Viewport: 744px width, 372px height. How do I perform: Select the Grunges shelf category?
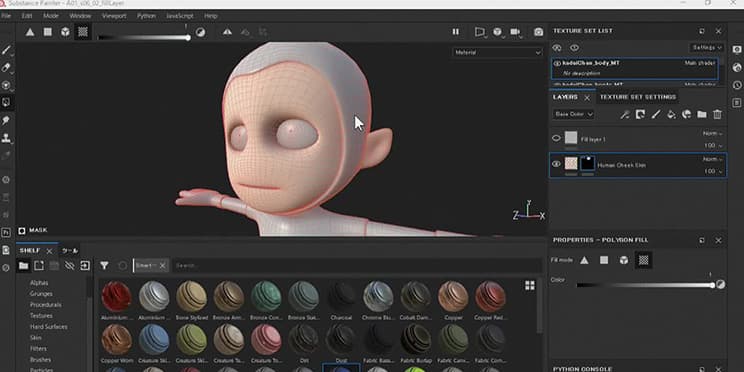click(41, 294)
